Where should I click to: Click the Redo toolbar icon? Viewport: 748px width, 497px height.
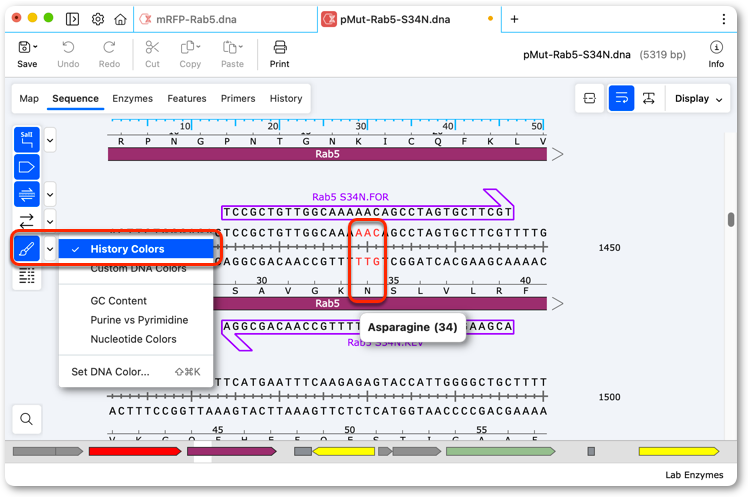[109, 47]
